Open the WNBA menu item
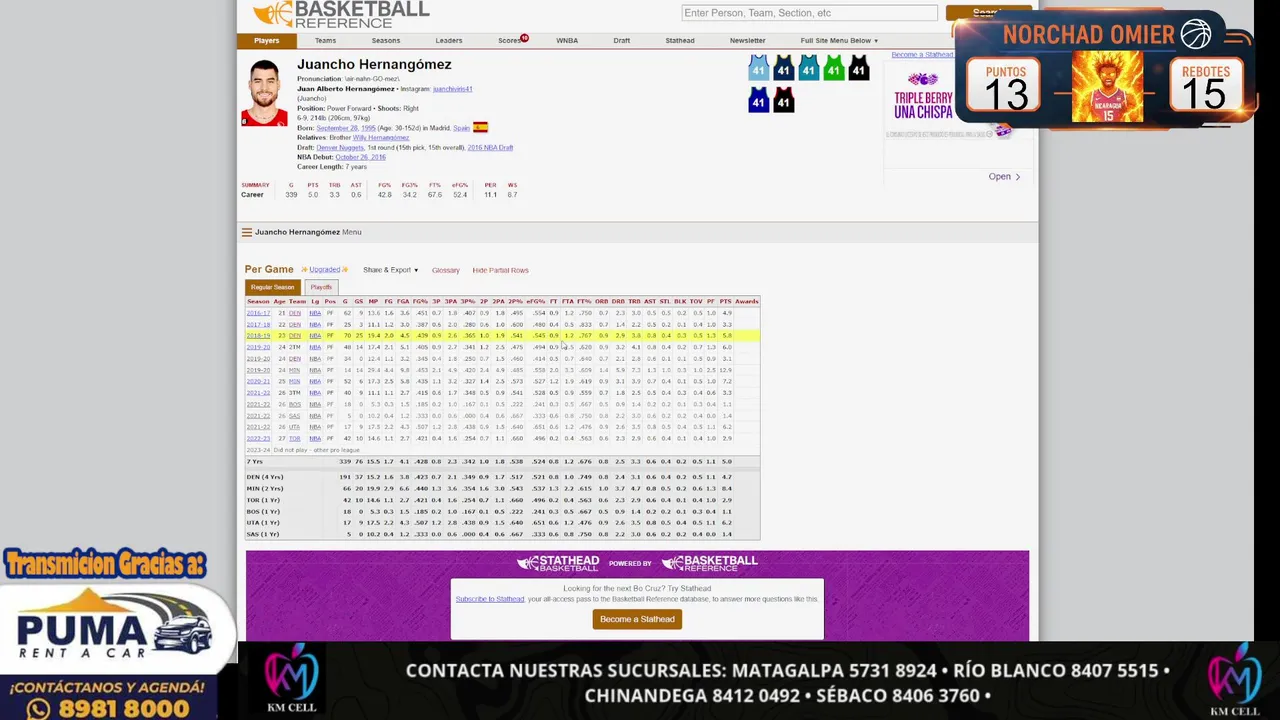The width and height of the screenshot is (1280, 720). (x=567, y=41)
